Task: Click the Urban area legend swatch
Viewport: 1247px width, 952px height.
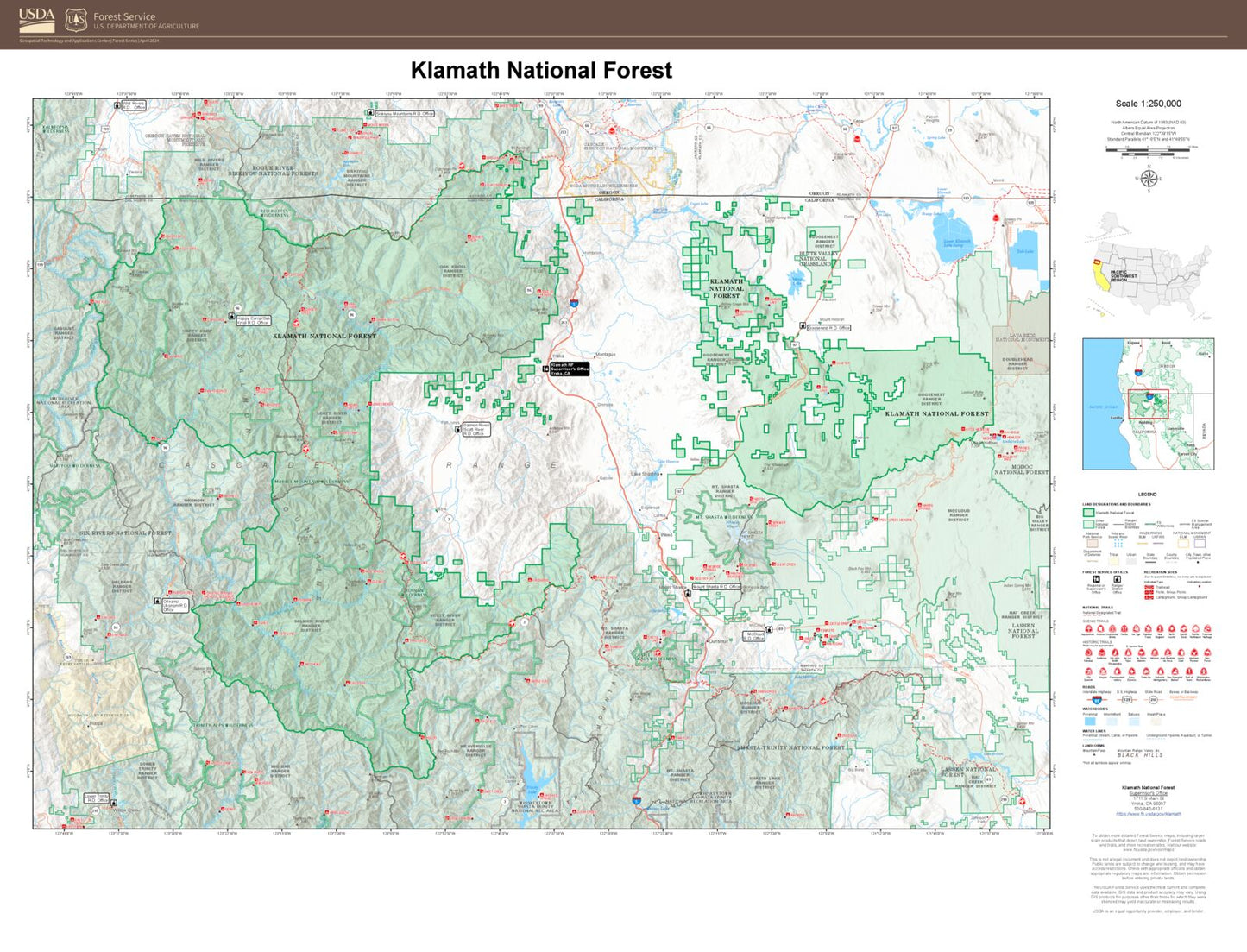Action: (x=1131, y=561)
